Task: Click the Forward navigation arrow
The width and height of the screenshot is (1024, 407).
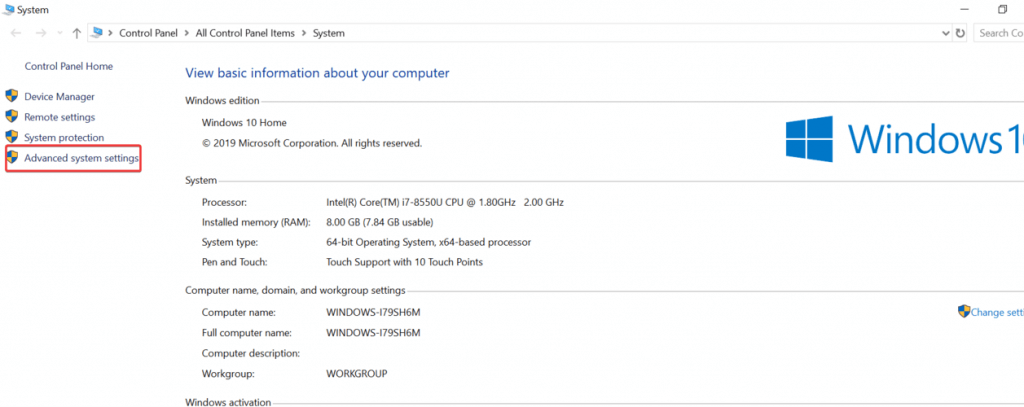Action: point(40,33)
